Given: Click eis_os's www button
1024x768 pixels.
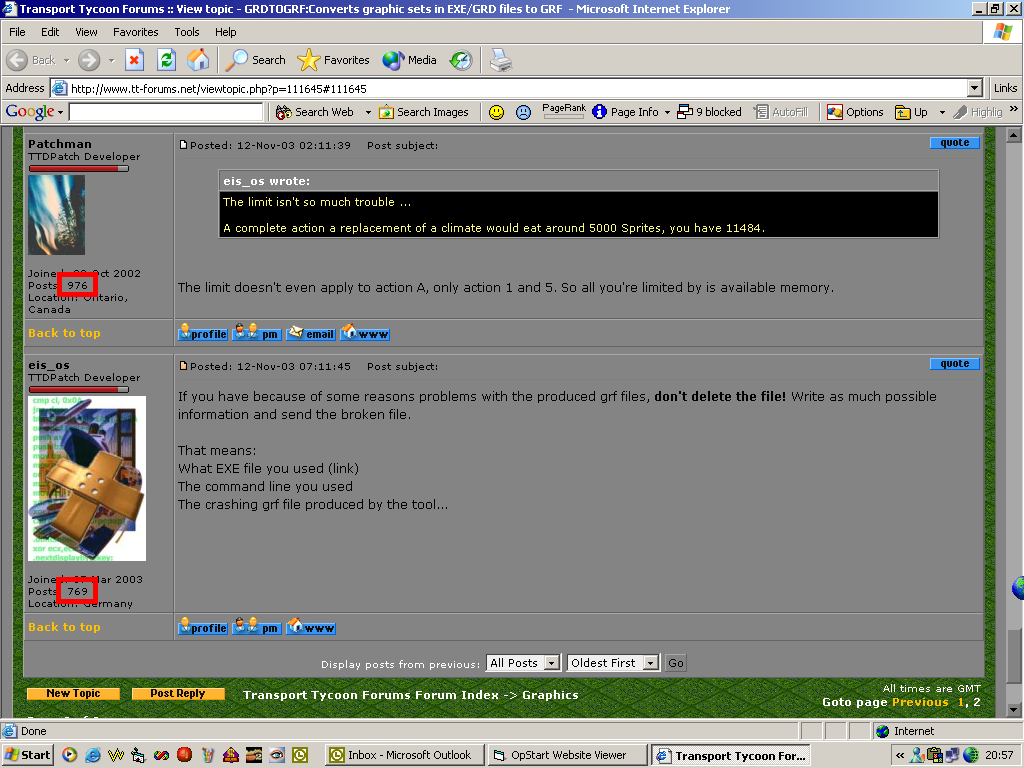Looking at the screenshot, I should 311,628.
